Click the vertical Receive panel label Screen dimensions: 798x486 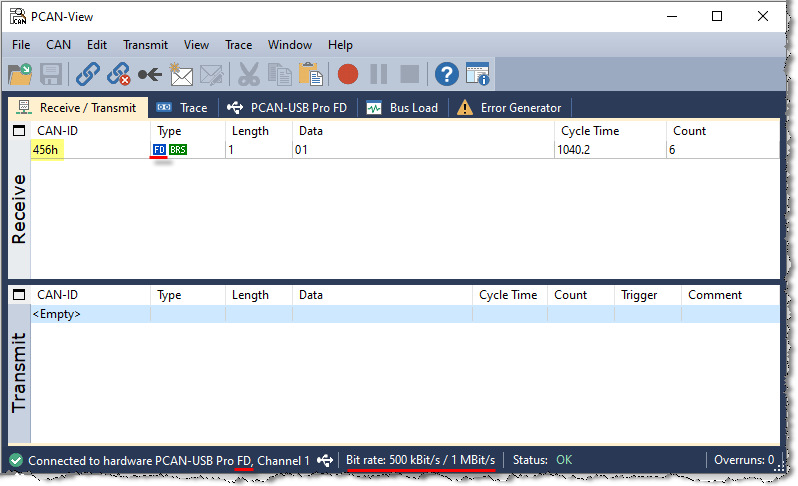(x=19, y=209)
